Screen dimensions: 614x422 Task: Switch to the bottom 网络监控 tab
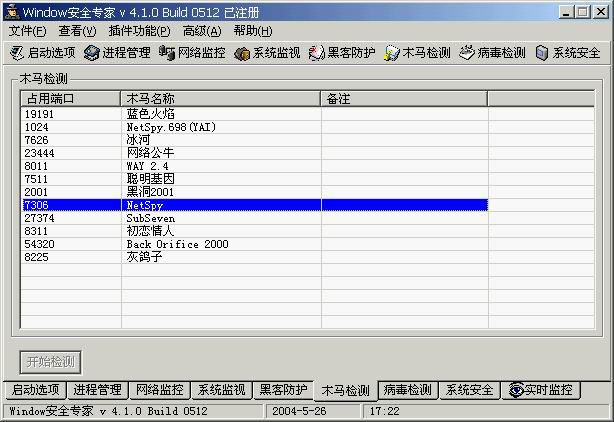(160, 390)
